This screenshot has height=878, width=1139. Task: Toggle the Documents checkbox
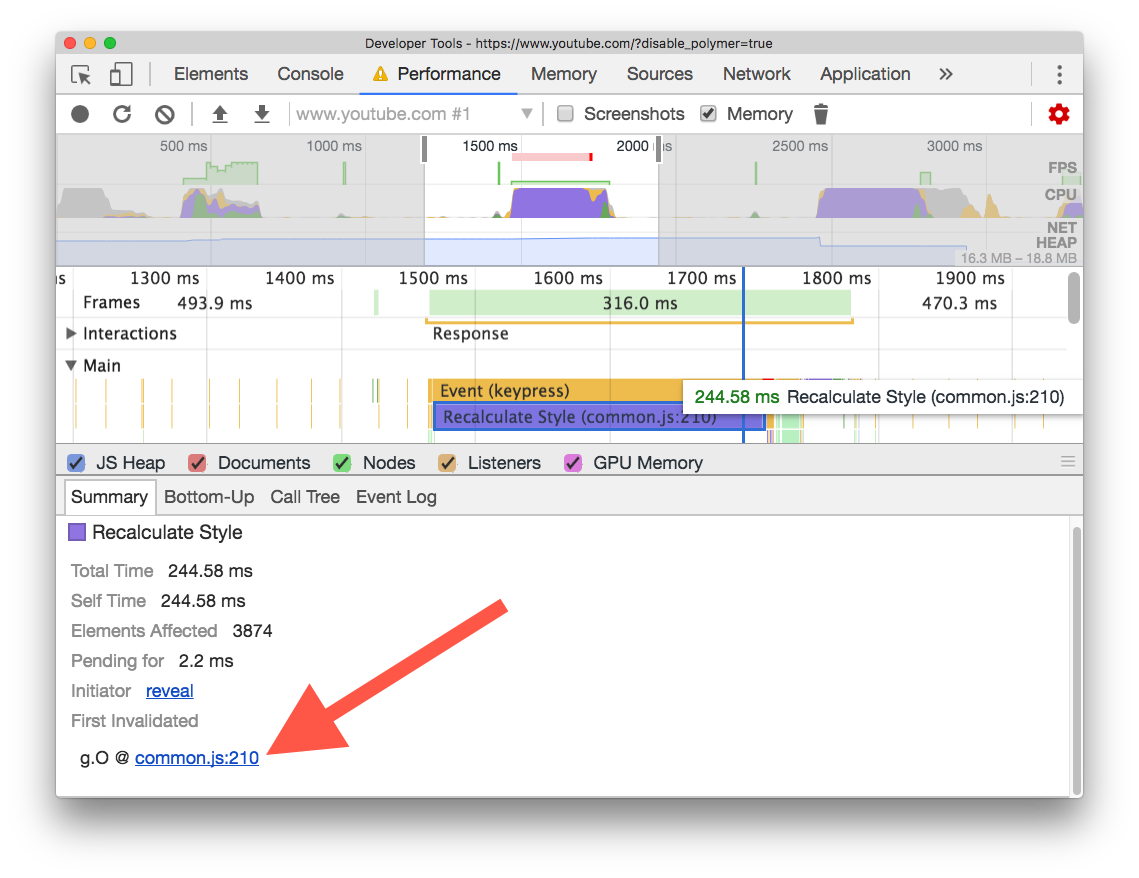click(x=197, y=463)
